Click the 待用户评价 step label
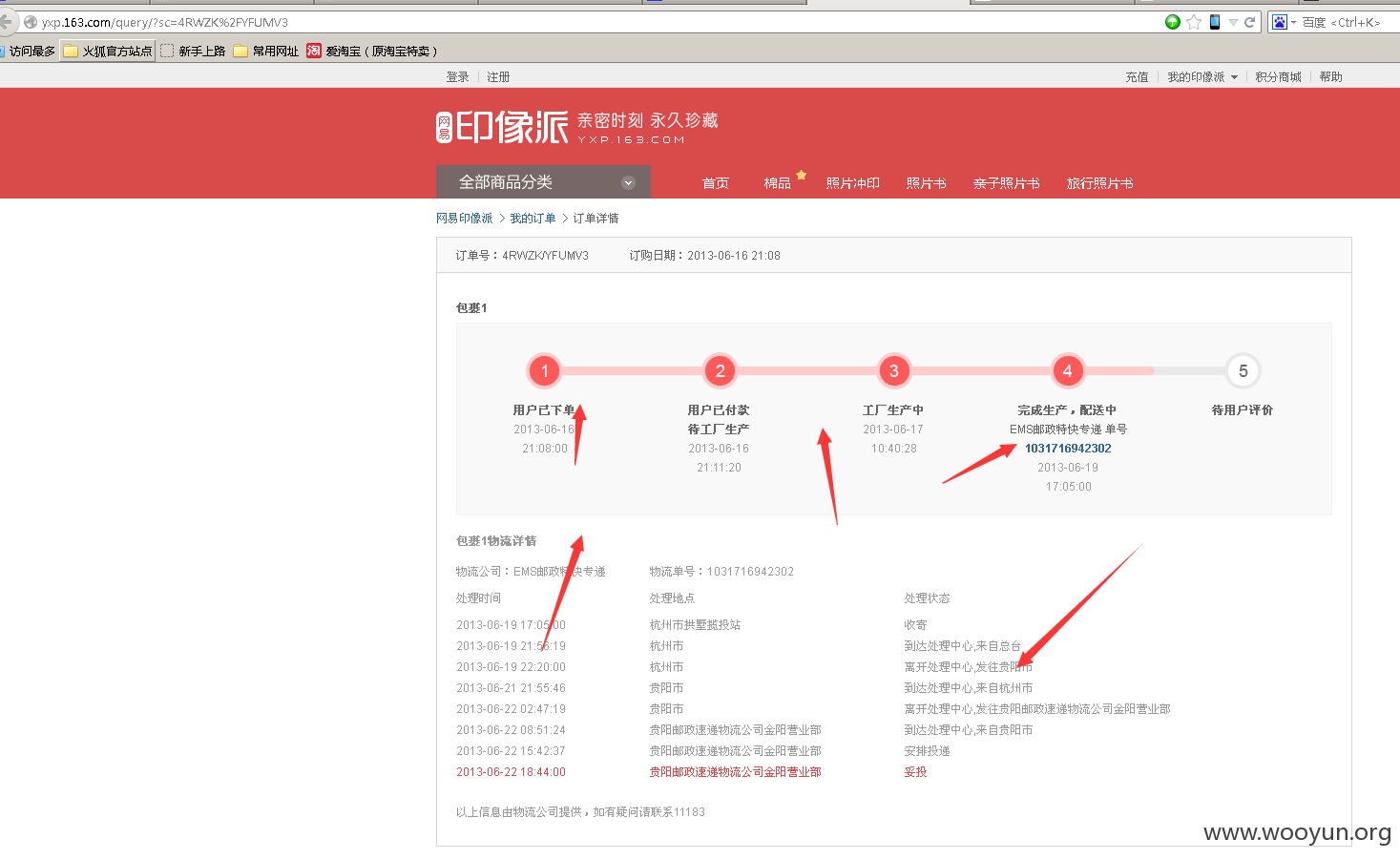The width and height of the screenshot is (1400, 860). coord(1243,410)
